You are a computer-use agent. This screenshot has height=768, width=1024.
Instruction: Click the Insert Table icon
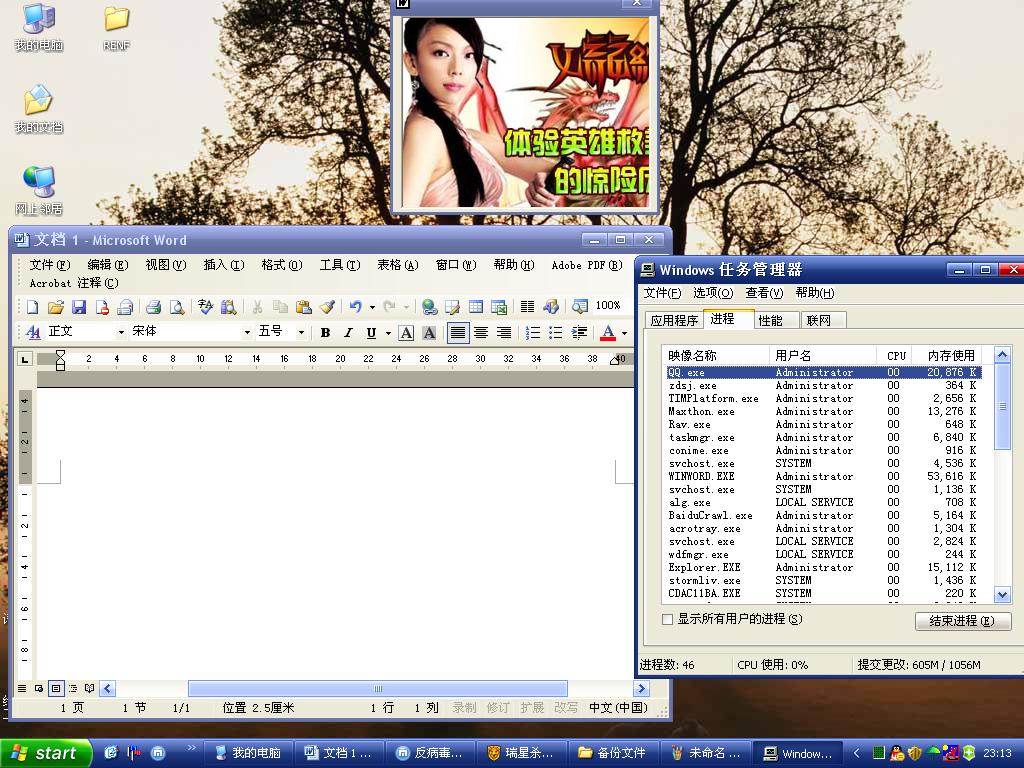[476, 307]
